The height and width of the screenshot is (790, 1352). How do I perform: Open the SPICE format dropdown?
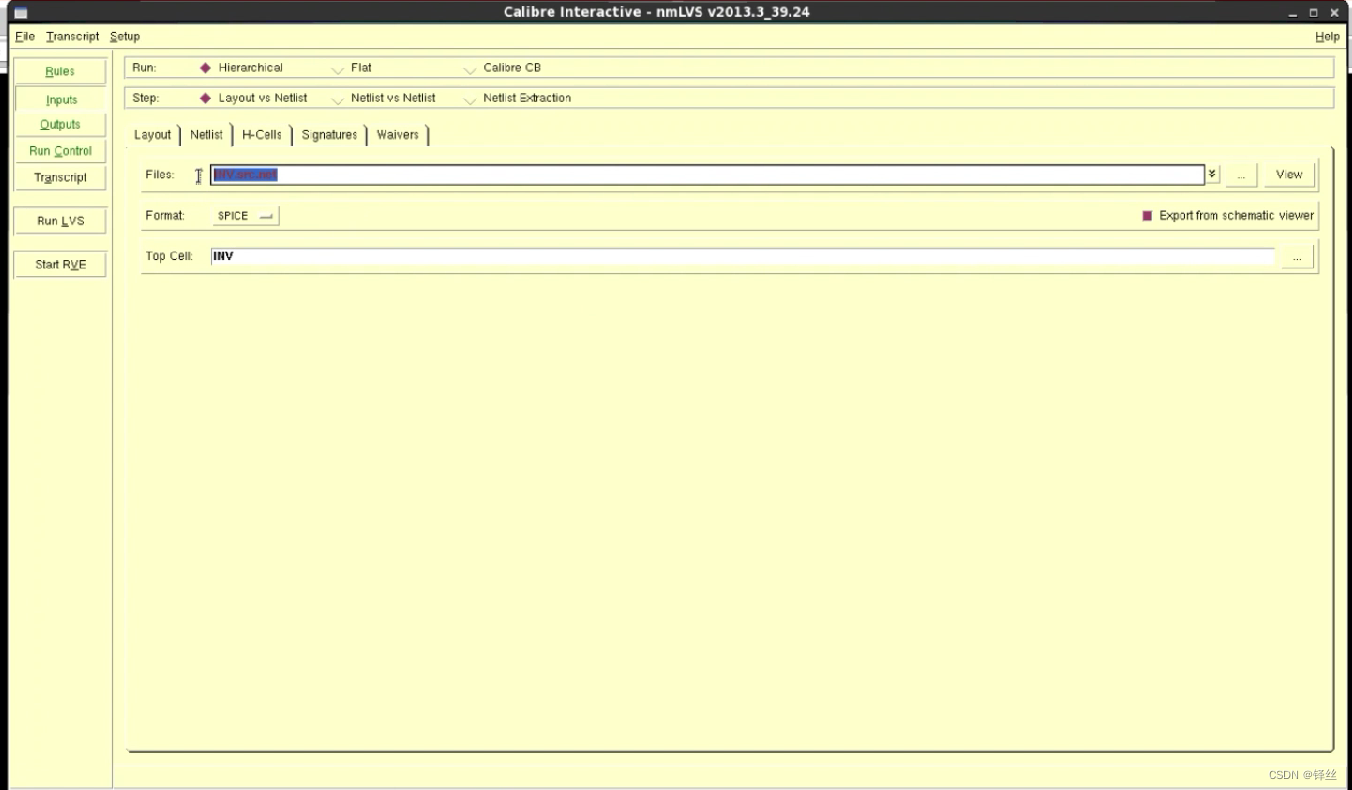[x=245, y=216]
